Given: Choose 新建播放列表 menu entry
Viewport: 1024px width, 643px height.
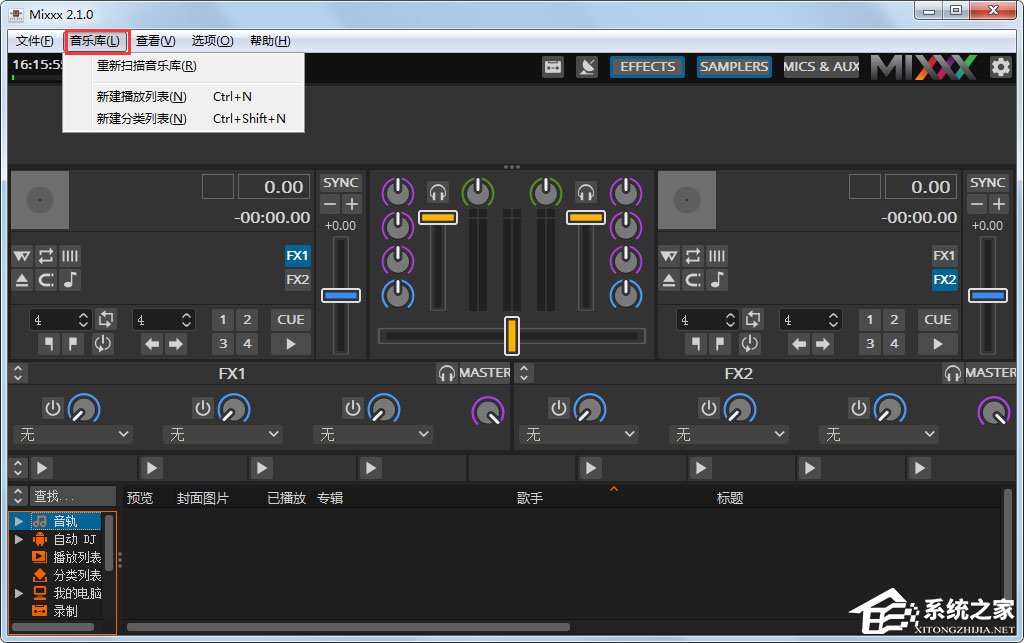Looking at the screenshot, I should pos(141,97).
